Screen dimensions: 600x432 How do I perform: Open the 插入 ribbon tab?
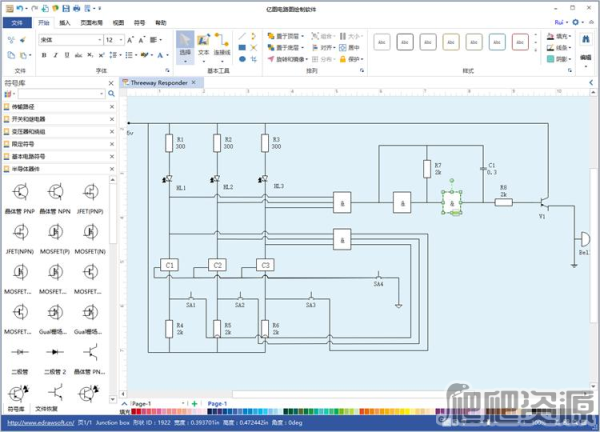(x=65, y=21)
